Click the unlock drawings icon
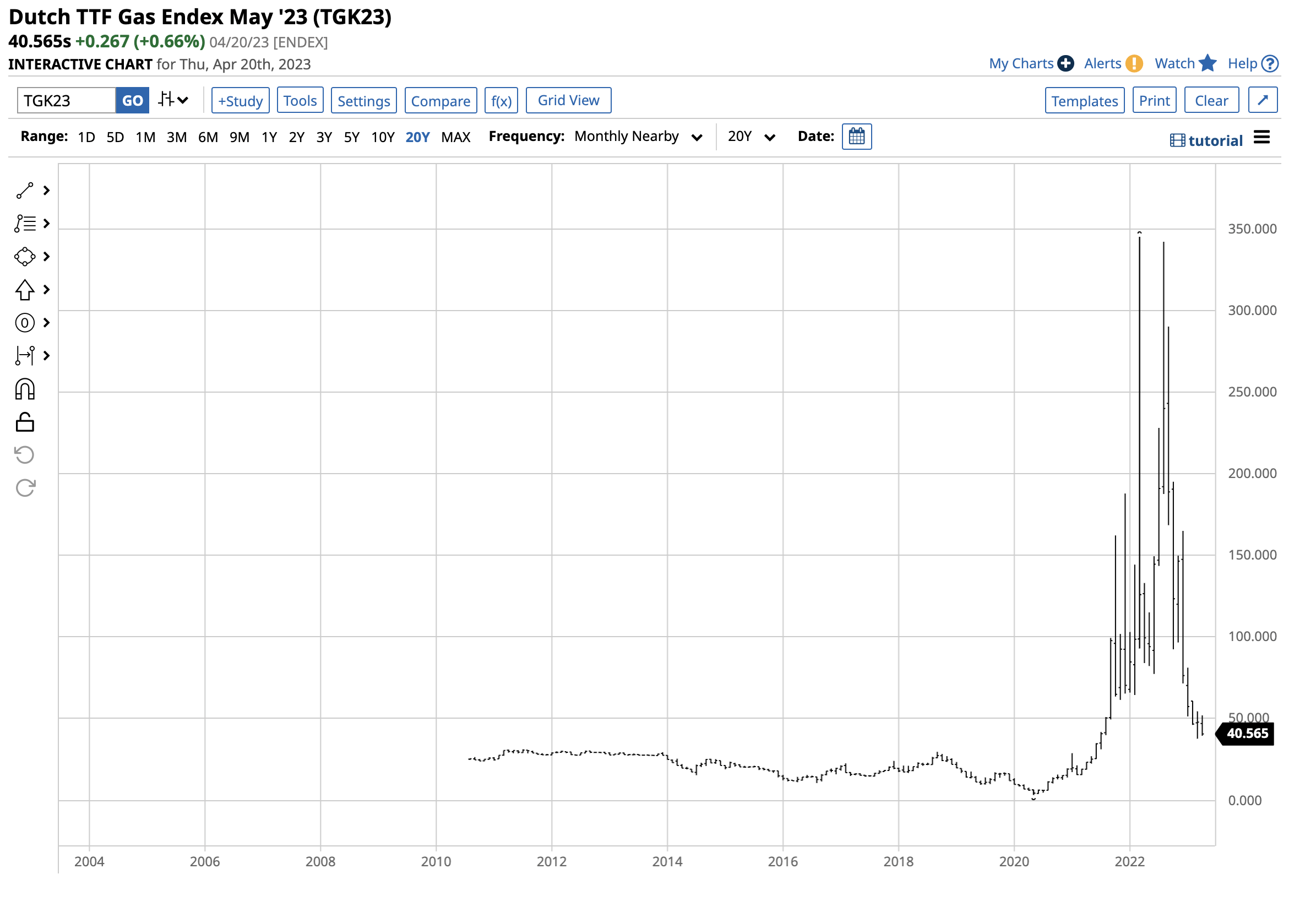This screenshot has width=1316, height=923. (24, 422)
